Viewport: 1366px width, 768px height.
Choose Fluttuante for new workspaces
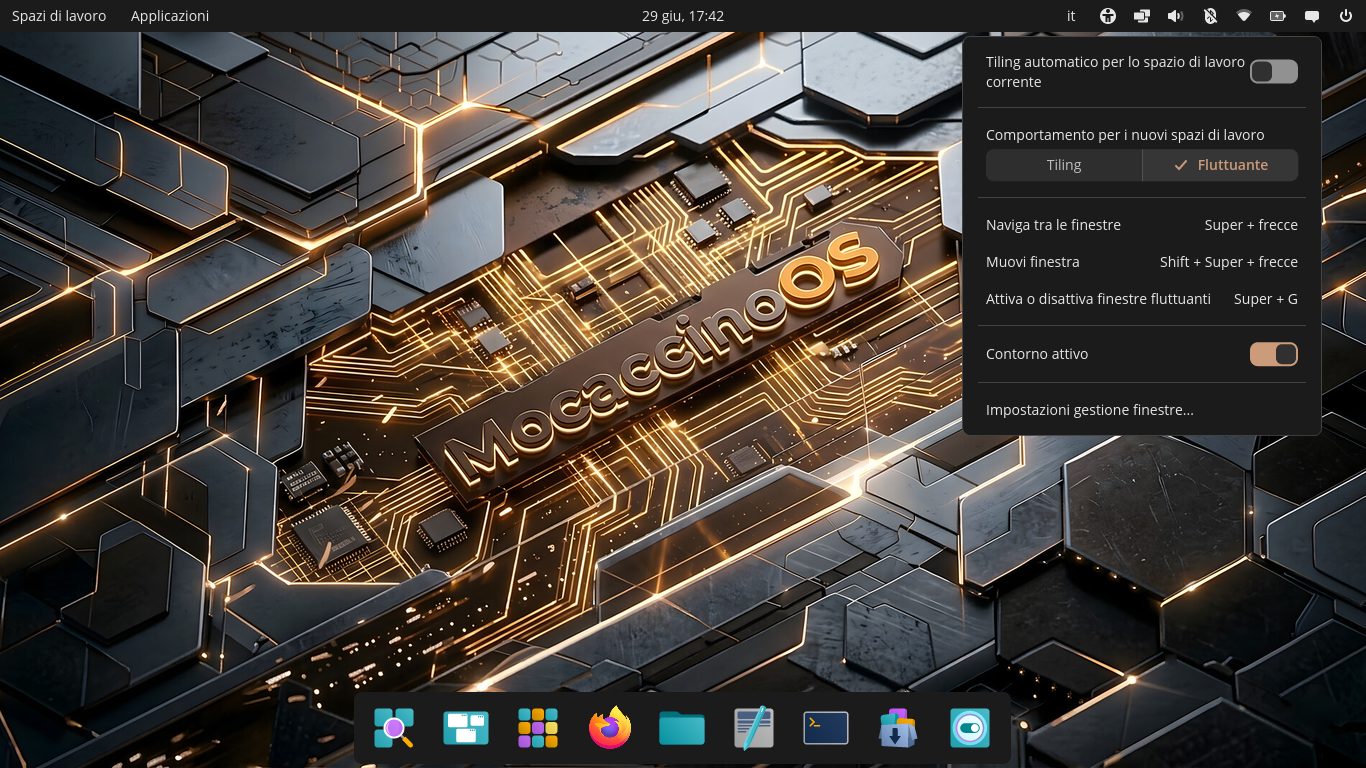(x=1220, y=165)
